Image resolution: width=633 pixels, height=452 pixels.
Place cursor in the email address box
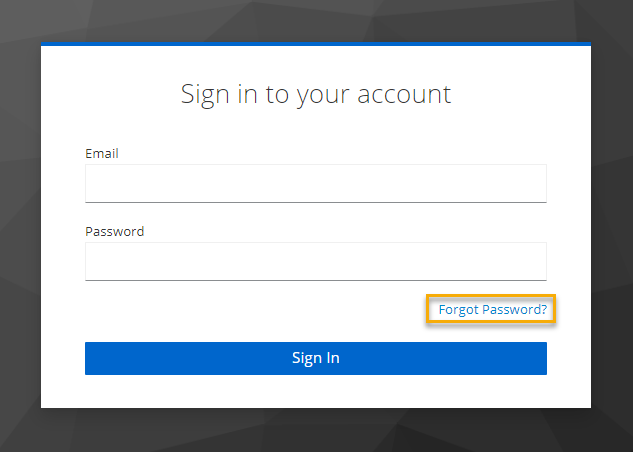[x=315, y=184]
